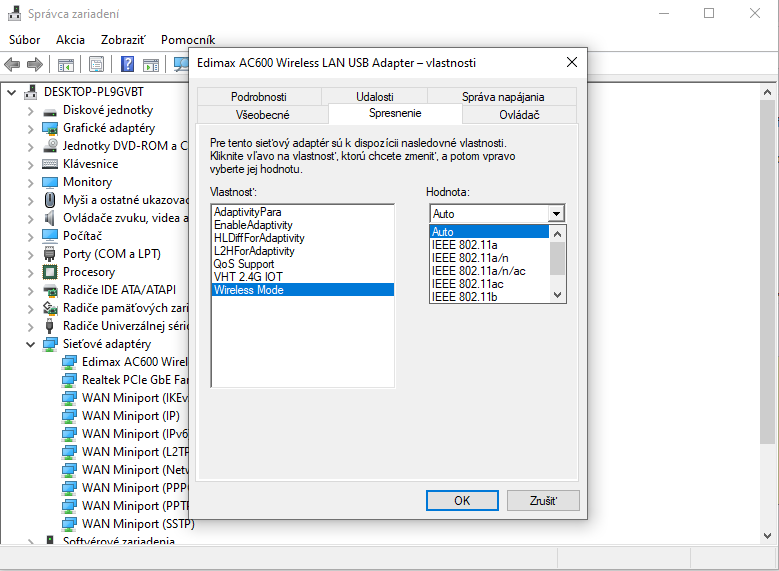Expand the Porty (COM a LPT) node
The height and width of the screenshot is (571, 779).
tap(30, 255)
